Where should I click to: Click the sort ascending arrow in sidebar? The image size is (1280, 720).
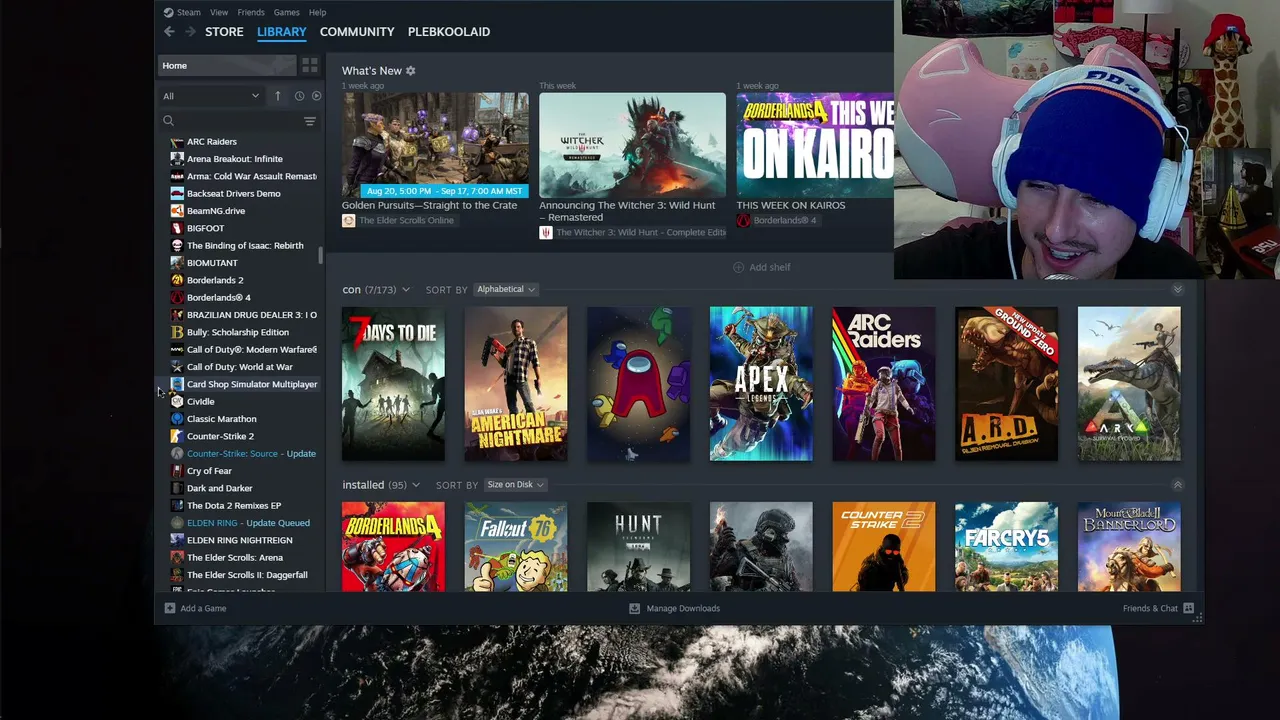point(277,96)
